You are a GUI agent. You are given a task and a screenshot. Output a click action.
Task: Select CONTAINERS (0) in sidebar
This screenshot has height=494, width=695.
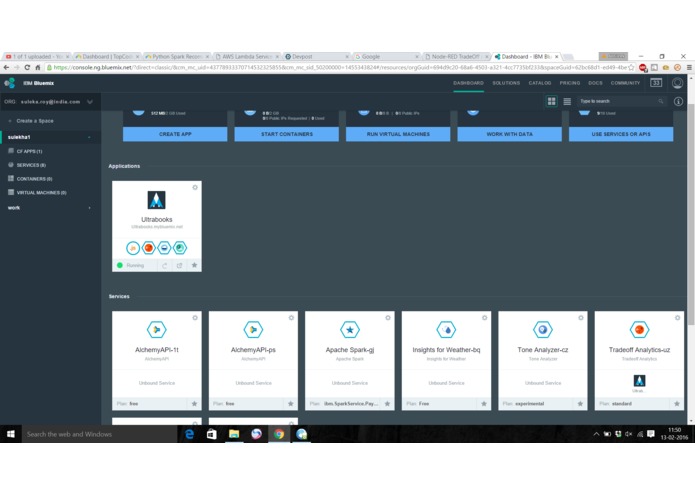click(34, 179)
